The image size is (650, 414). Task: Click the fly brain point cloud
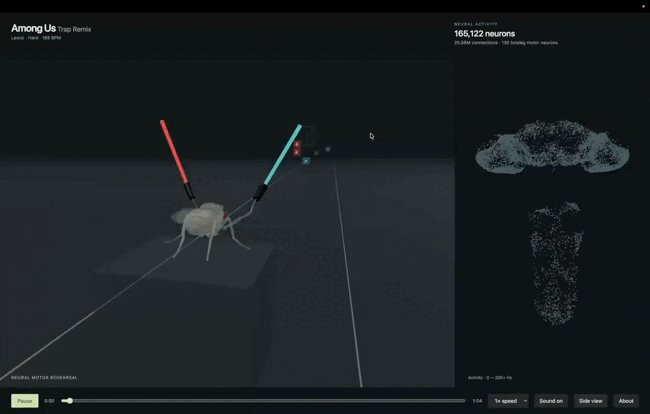552,147
